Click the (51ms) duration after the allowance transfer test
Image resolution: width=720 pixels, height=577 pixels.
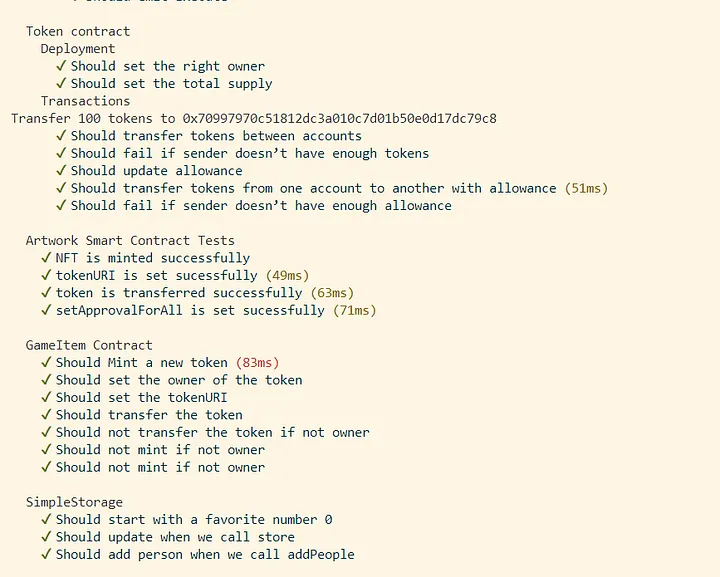[586, 188]
